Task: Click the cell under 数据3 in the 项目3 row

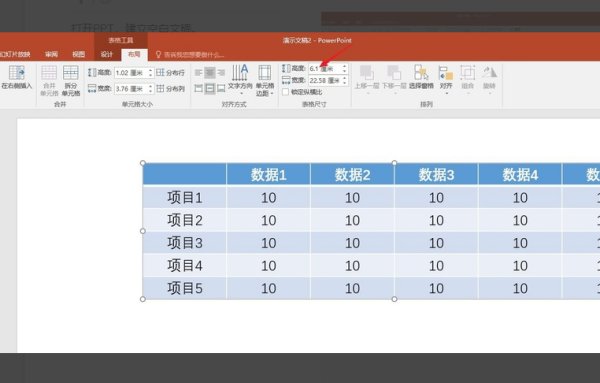Action: pos(436,243)
